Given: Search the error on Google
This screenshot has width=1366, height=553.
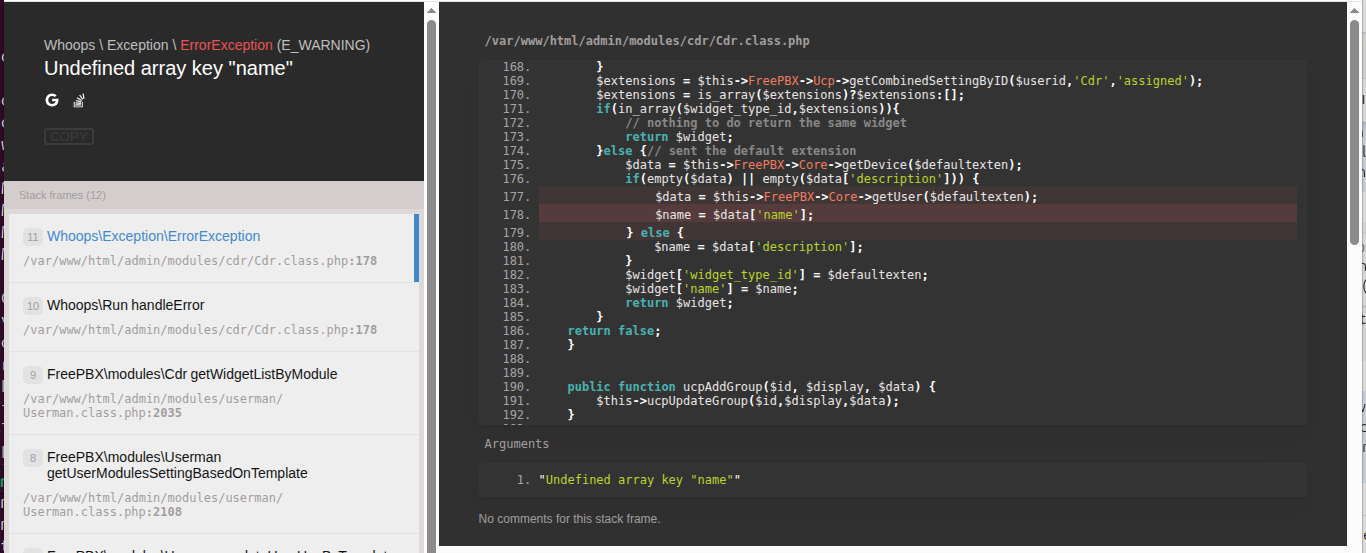Looking at the screenshot, I should (52, 100).
